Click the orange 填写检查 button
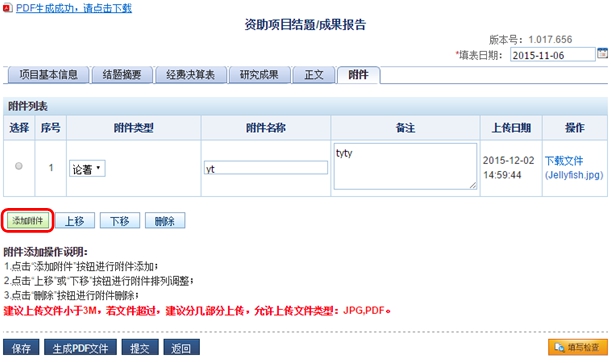This screenshot has width=612, height=363. tap(578, 347)
